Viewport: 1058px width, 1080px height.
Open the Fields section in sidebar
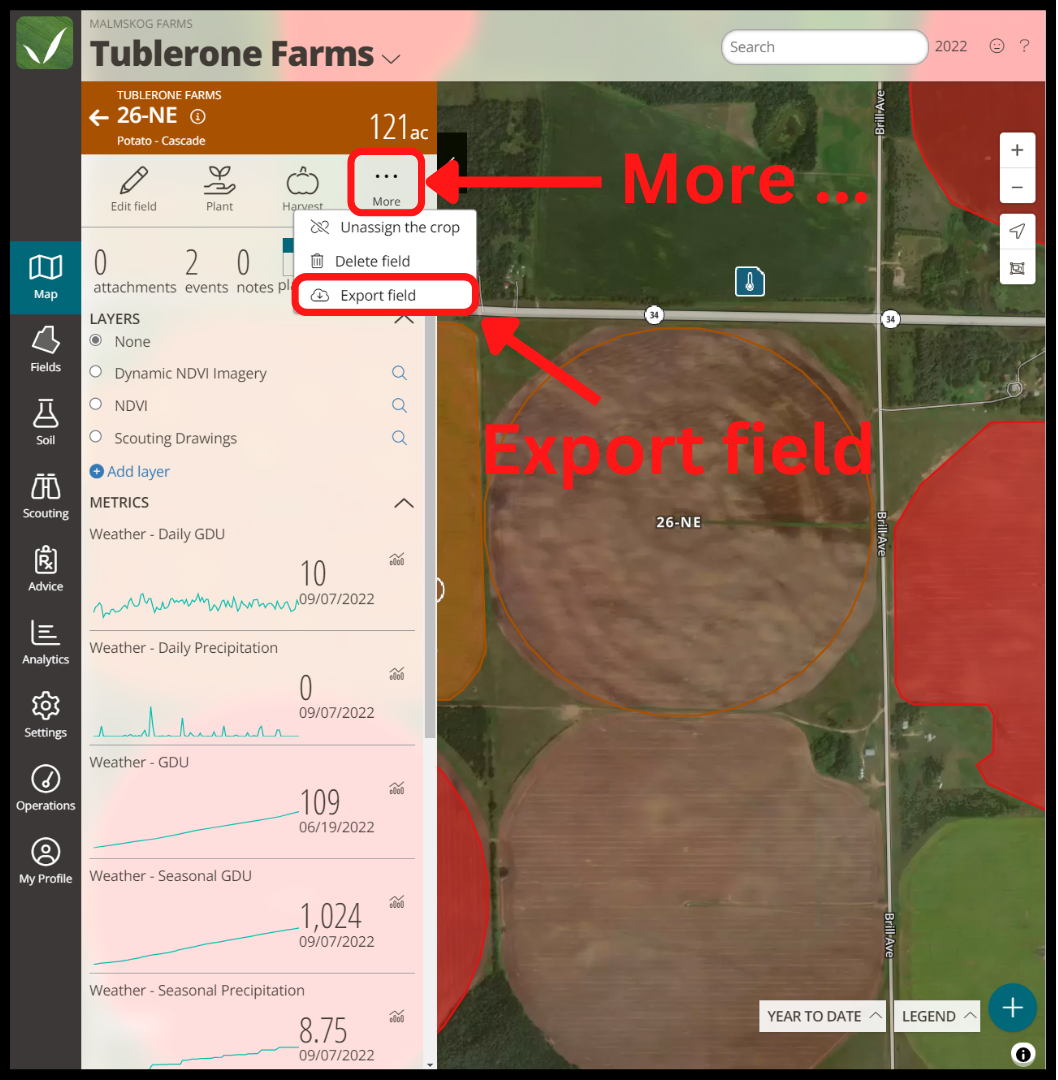point(45,350)
